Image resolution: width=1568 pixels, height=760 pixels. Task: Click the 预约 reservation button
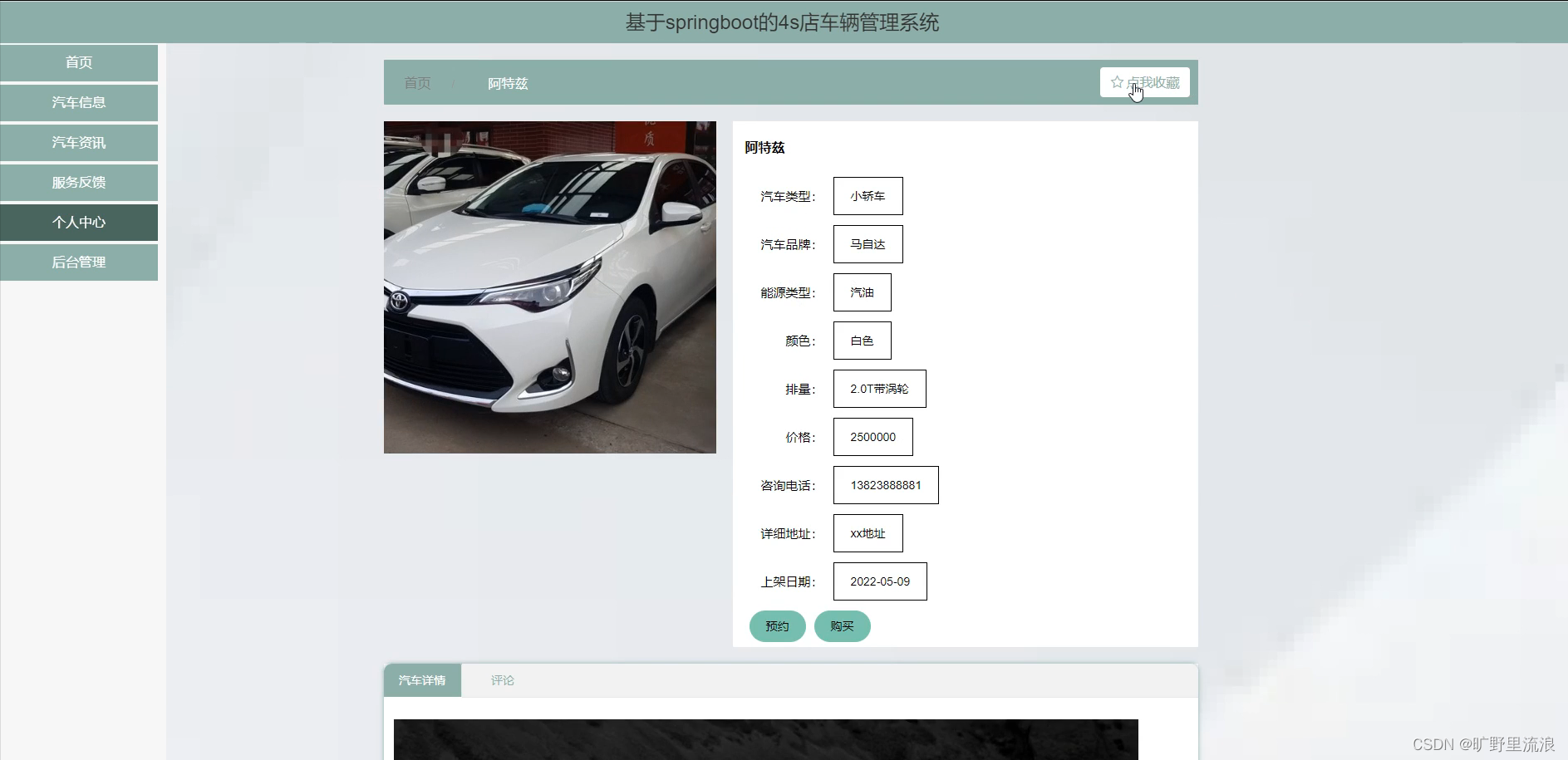776,626
